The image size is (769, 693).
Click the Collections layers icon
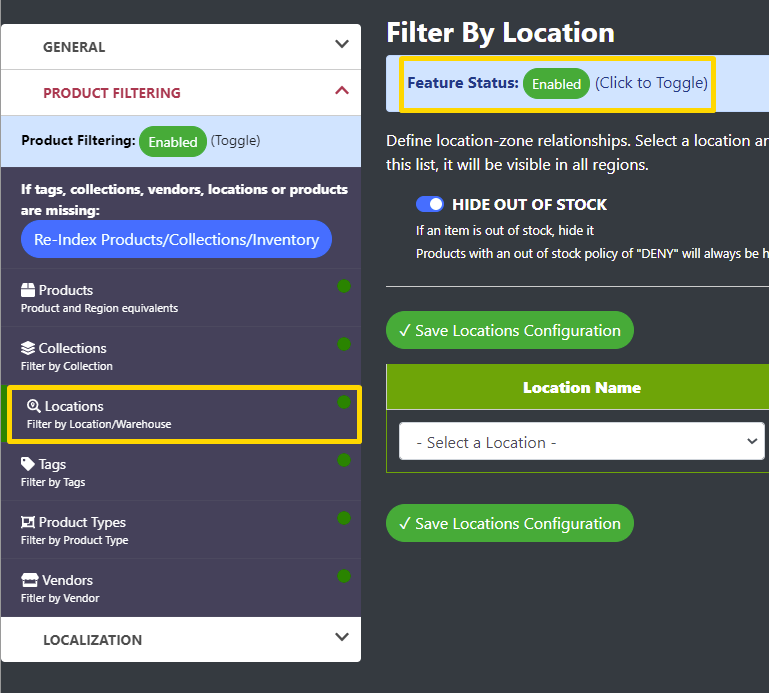point(28,348)
